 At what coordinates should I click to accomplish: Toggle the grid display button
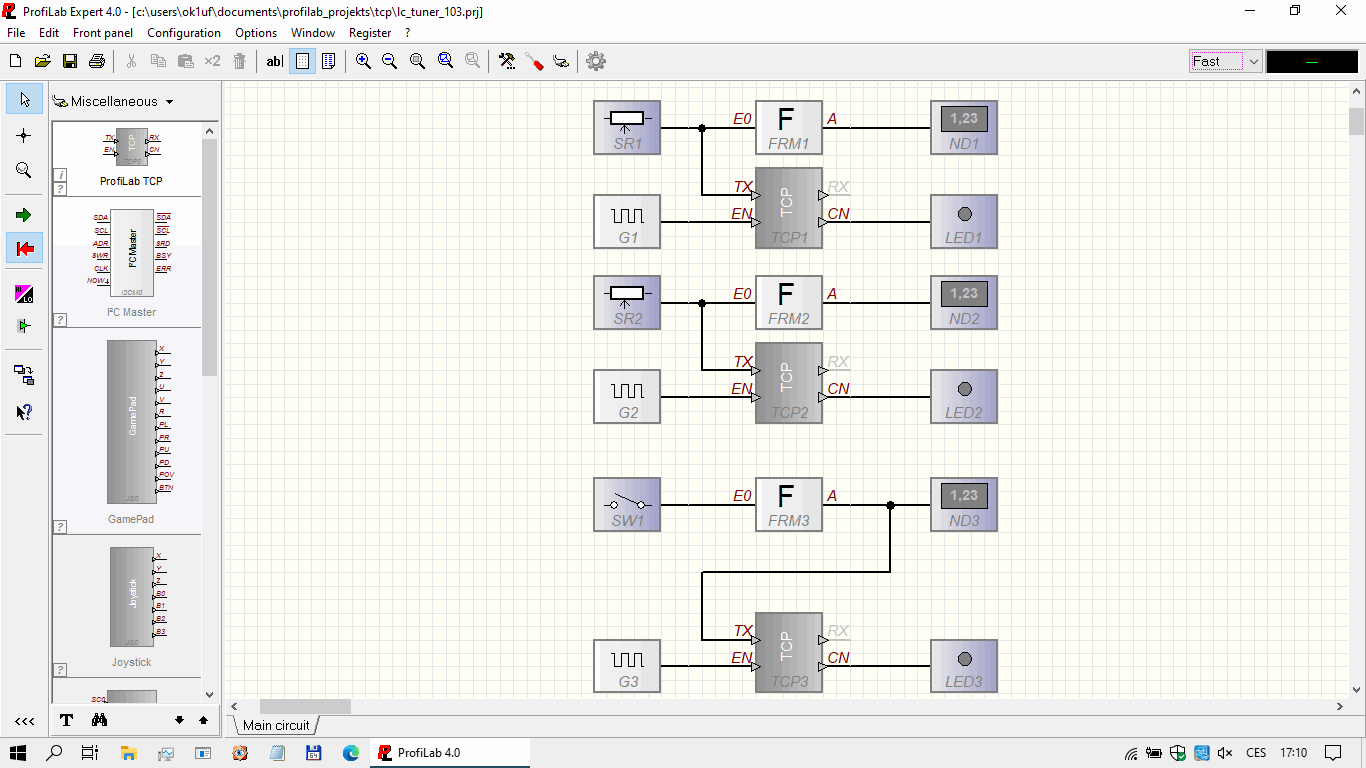pos(302,61)
